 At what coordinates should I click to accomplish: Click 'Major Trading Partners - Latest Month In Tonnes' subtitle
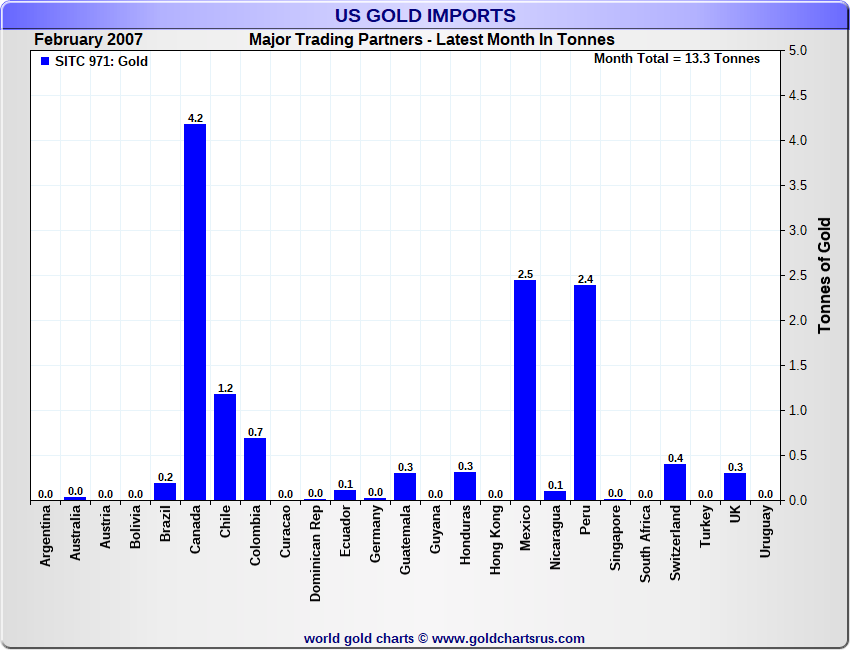coord(432,40)
